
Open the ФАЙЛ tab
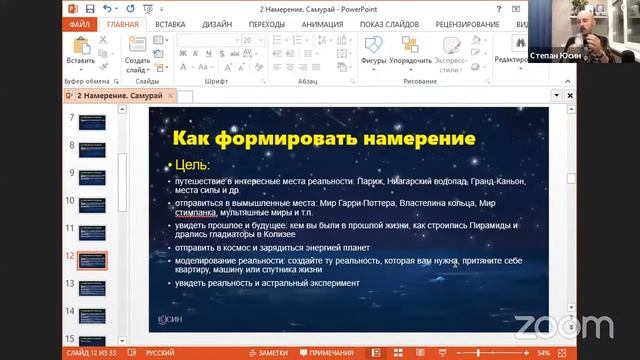pos(80,24)
